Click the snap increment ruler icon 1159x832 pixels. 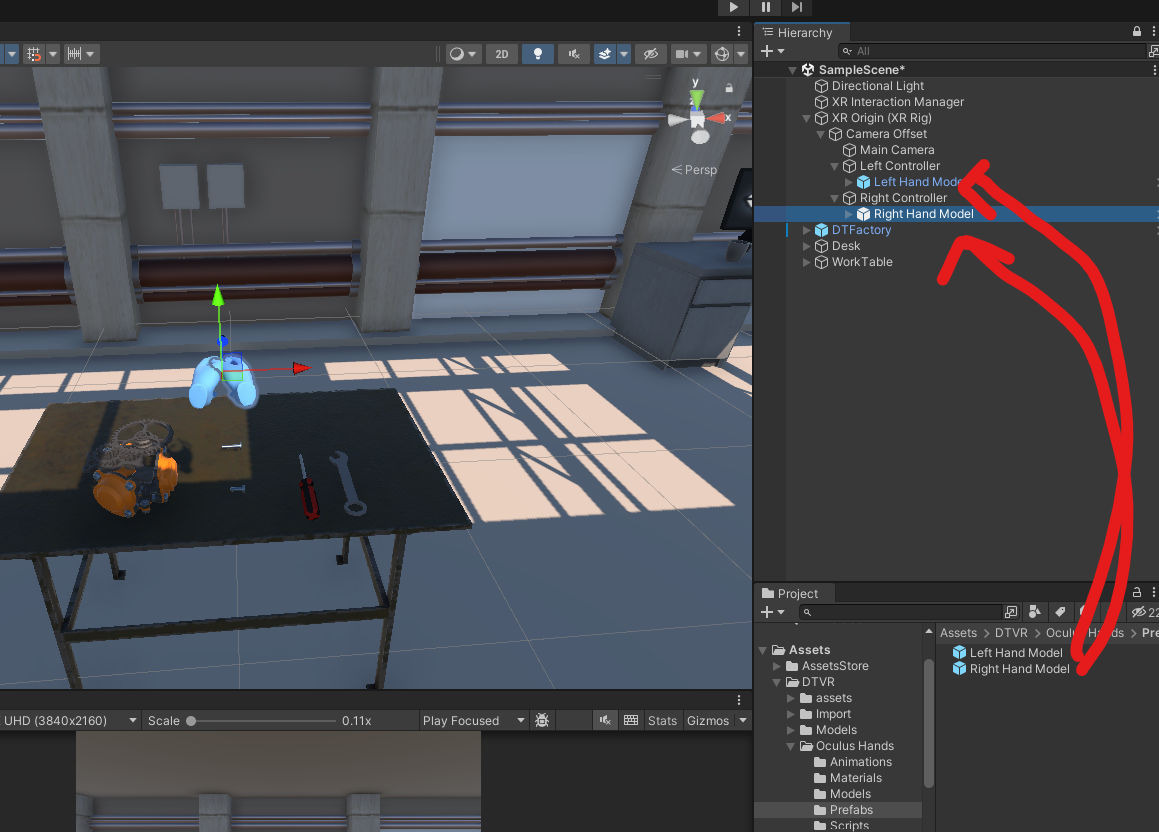tap(74, 54)
